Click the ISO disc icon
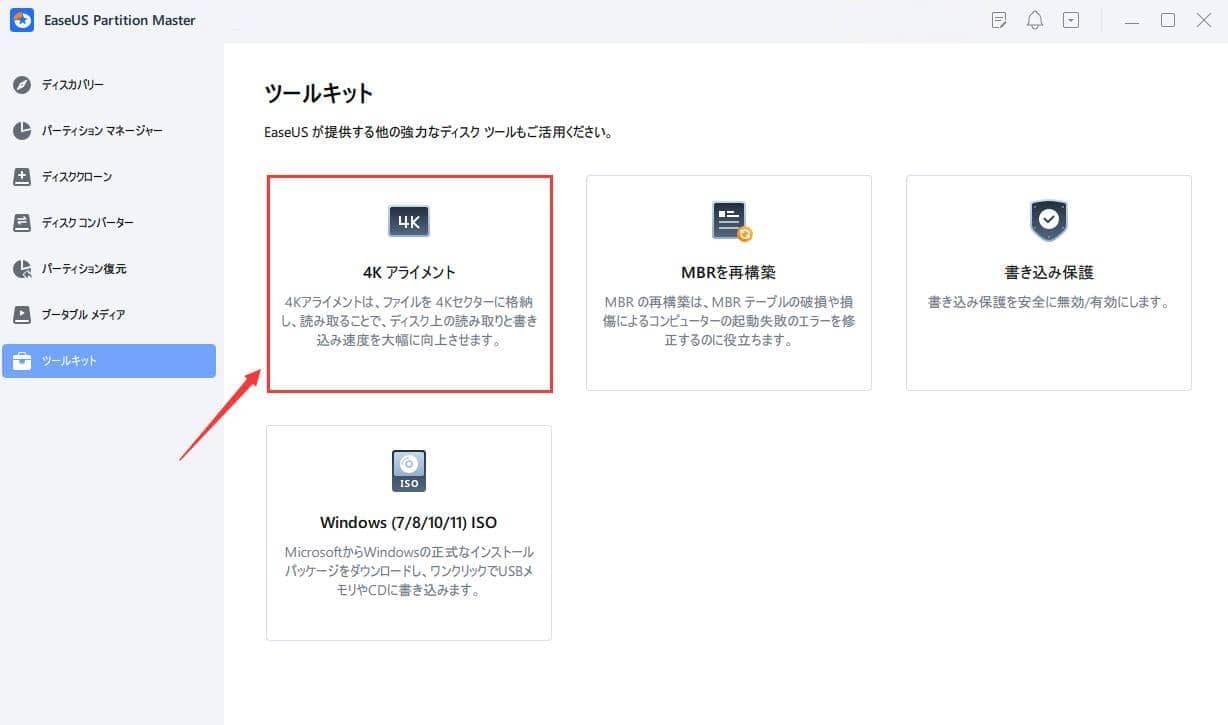This screenshot has height=725, width=1228. coord(408,471)
